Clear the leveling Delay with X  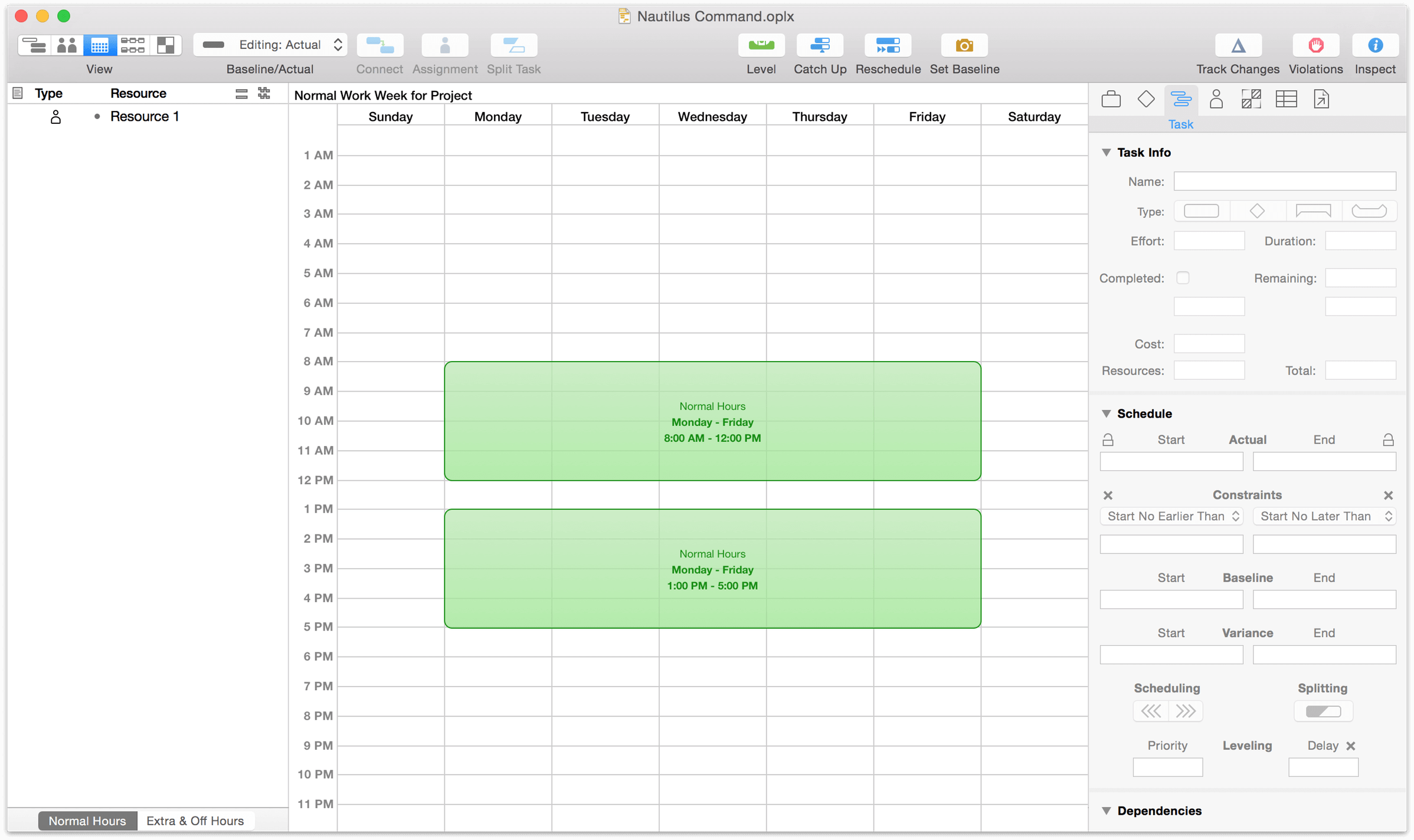tap(1351, 746)
